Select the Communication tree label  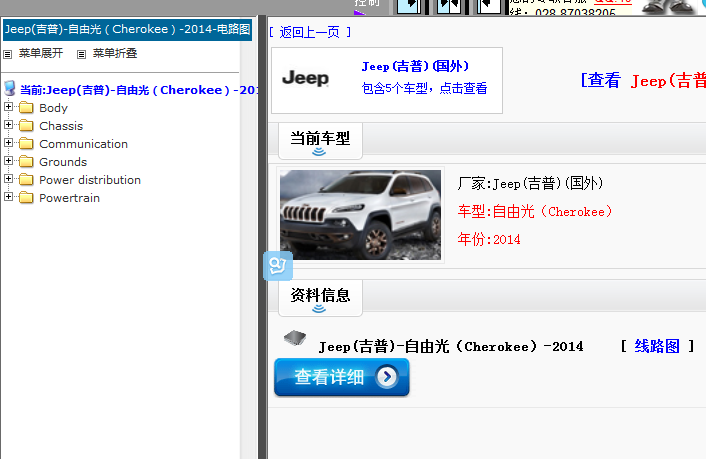tap(83, 144)
